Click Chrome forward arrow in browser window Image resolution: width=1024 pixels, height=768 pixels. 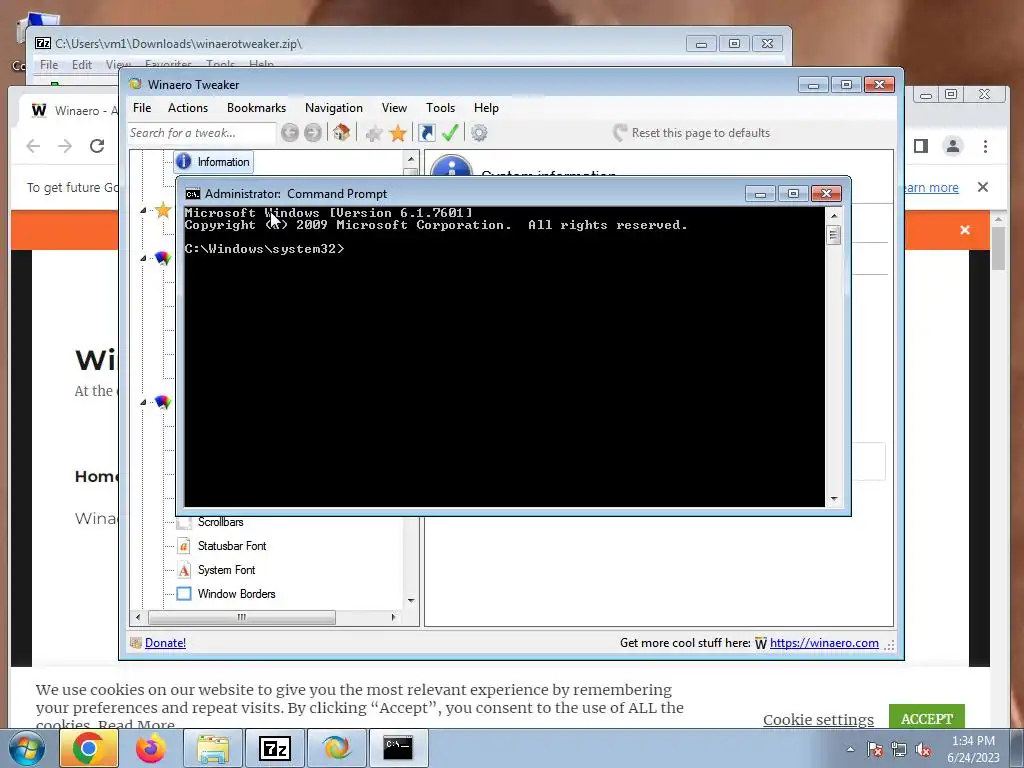pos(65,146)
